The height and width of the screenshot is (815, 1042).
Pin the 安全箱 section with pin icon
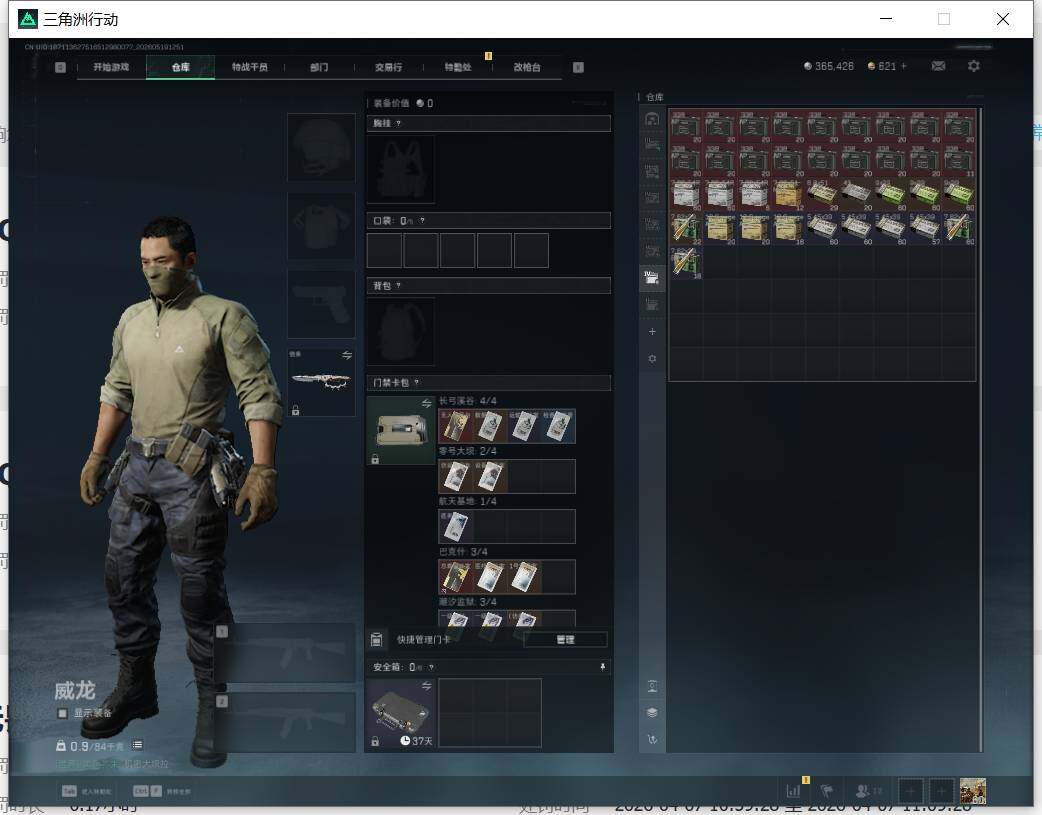pyautogui.click(x=603, y=667)
